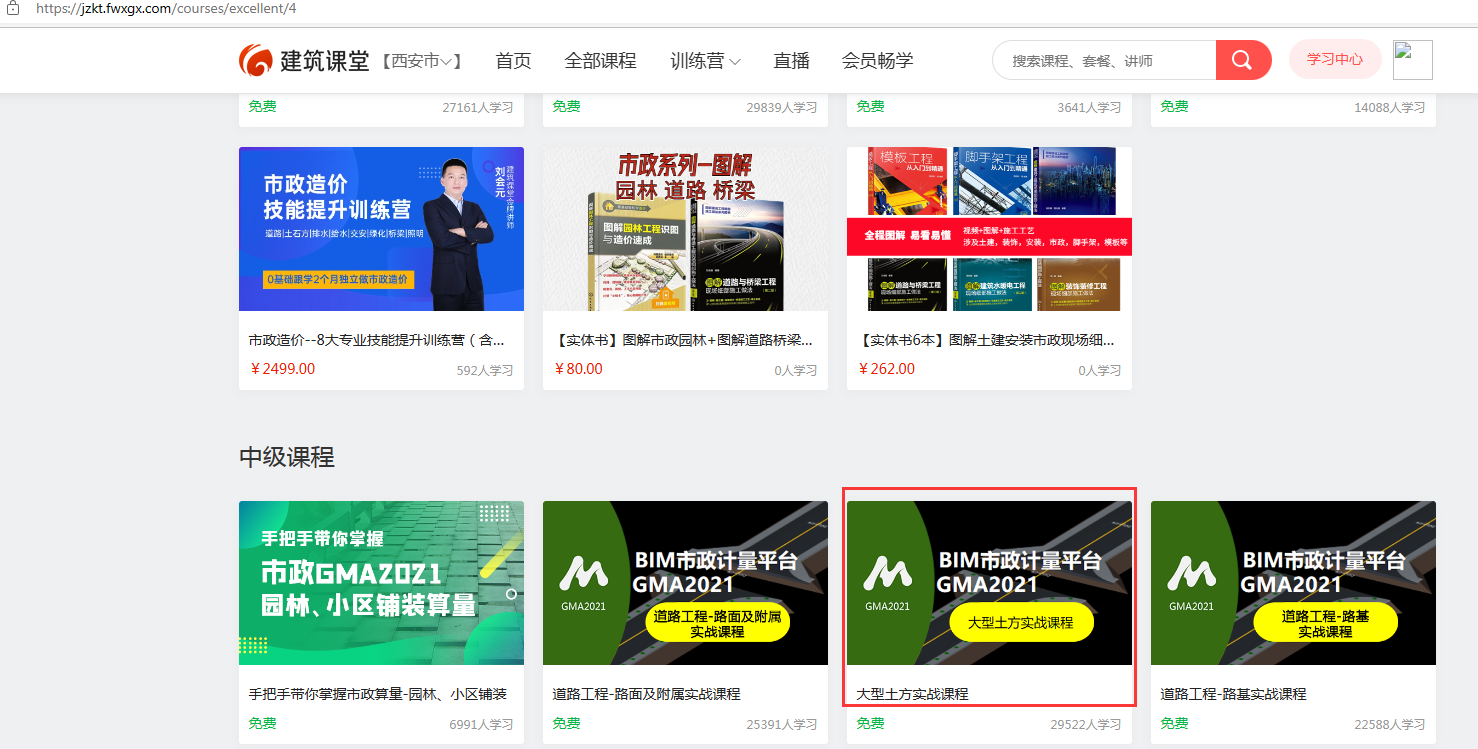The image size is (1478, 749).
Task: Open the 市政造价技能提升训练营 thumbnail
Action: pyautogui.click(x=381, y=229)
